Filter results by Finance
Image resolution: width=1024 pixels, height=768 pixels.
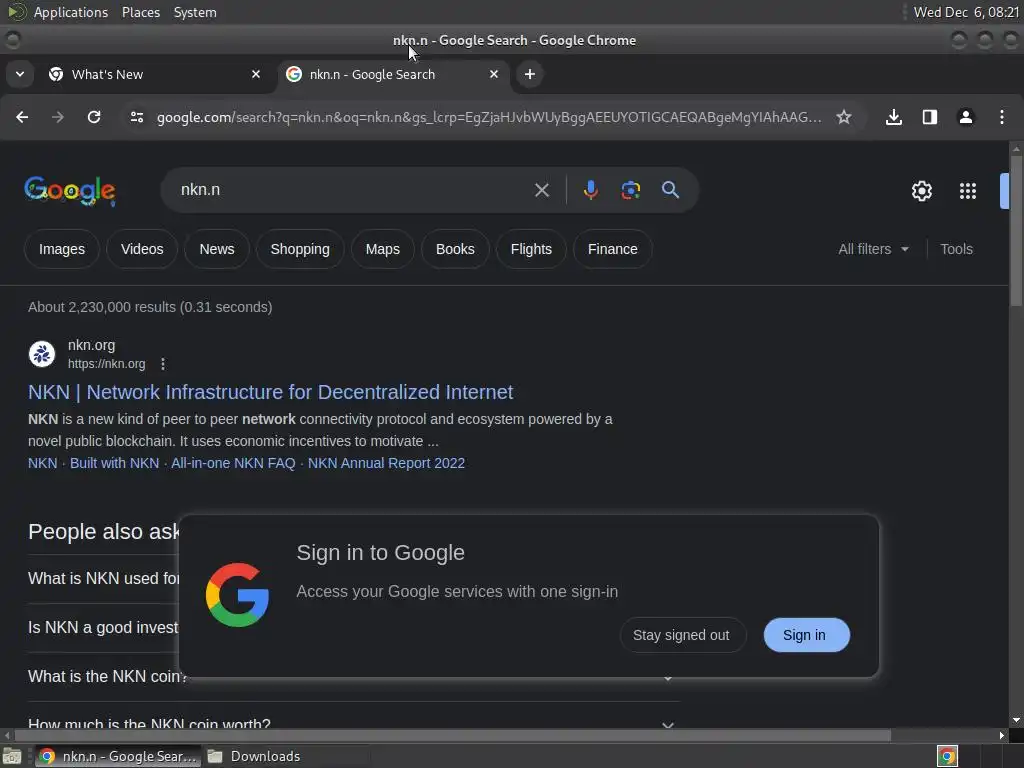coord(613,249)
